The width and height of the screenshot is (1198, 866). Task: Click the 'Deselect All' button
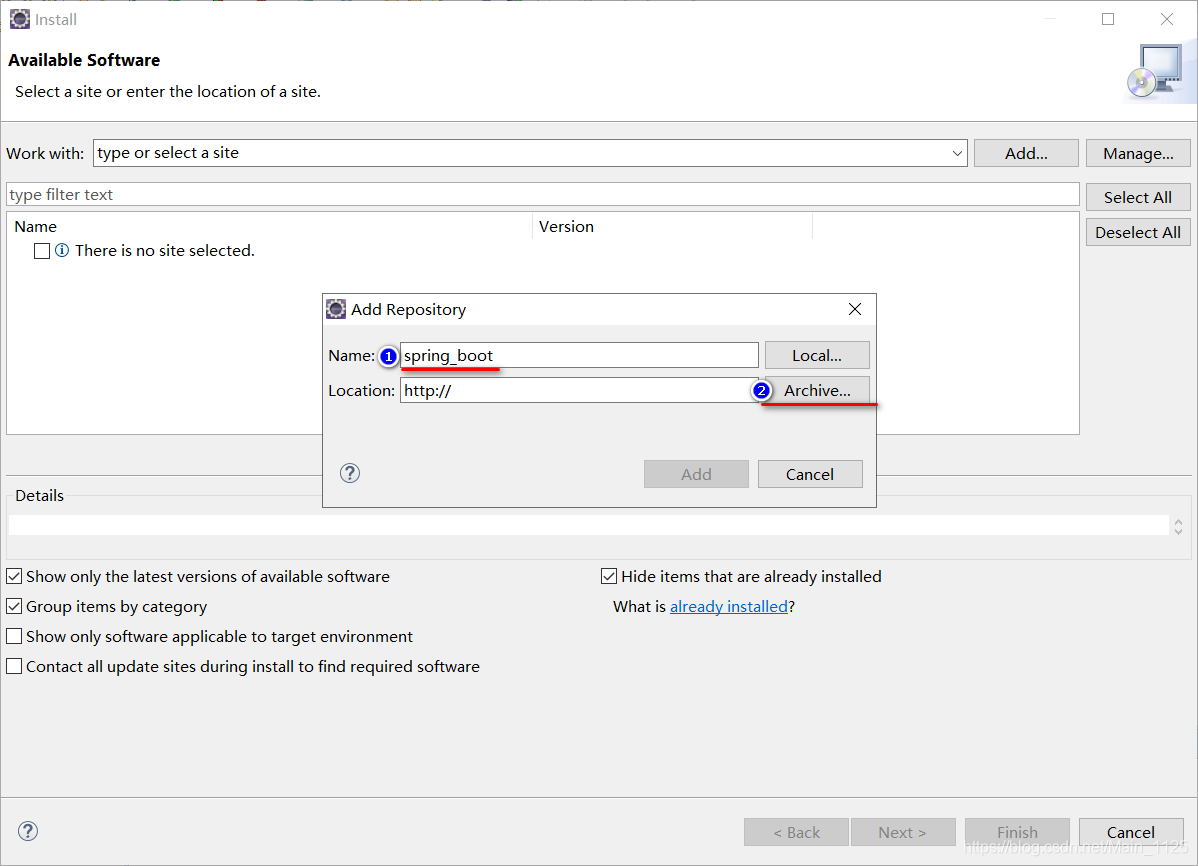point(1138,232)
